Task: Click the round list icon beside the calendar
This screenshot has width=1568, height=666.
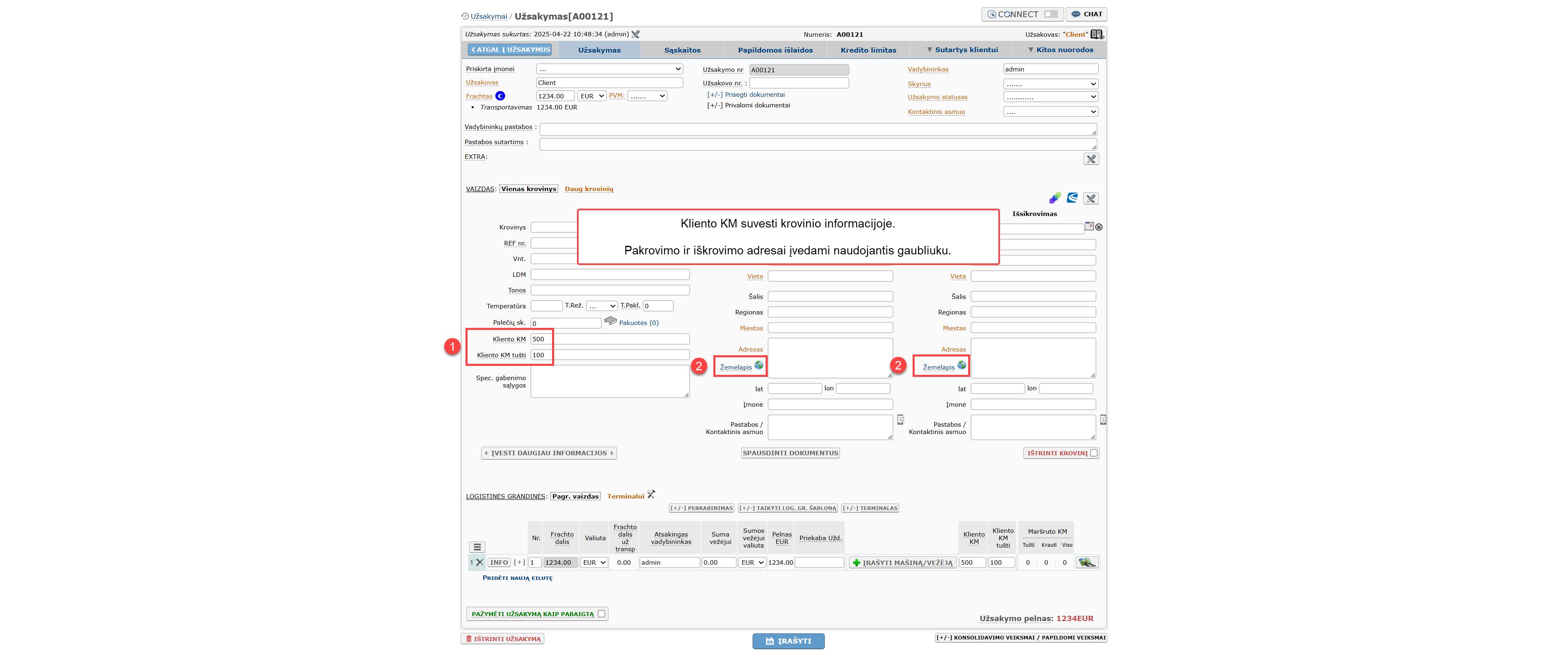Action: click(x=1099, y=227)
